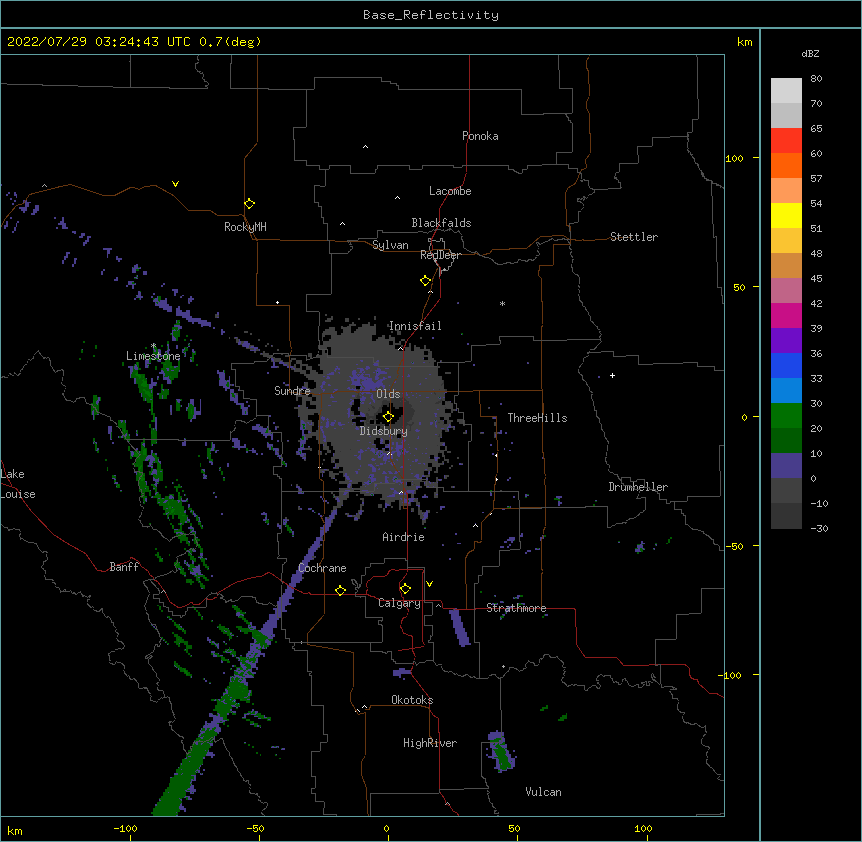This screenshot has width=862, height=842.
Task: Click the white asterisk marker east of Innisfail
Action: [502, 303]
